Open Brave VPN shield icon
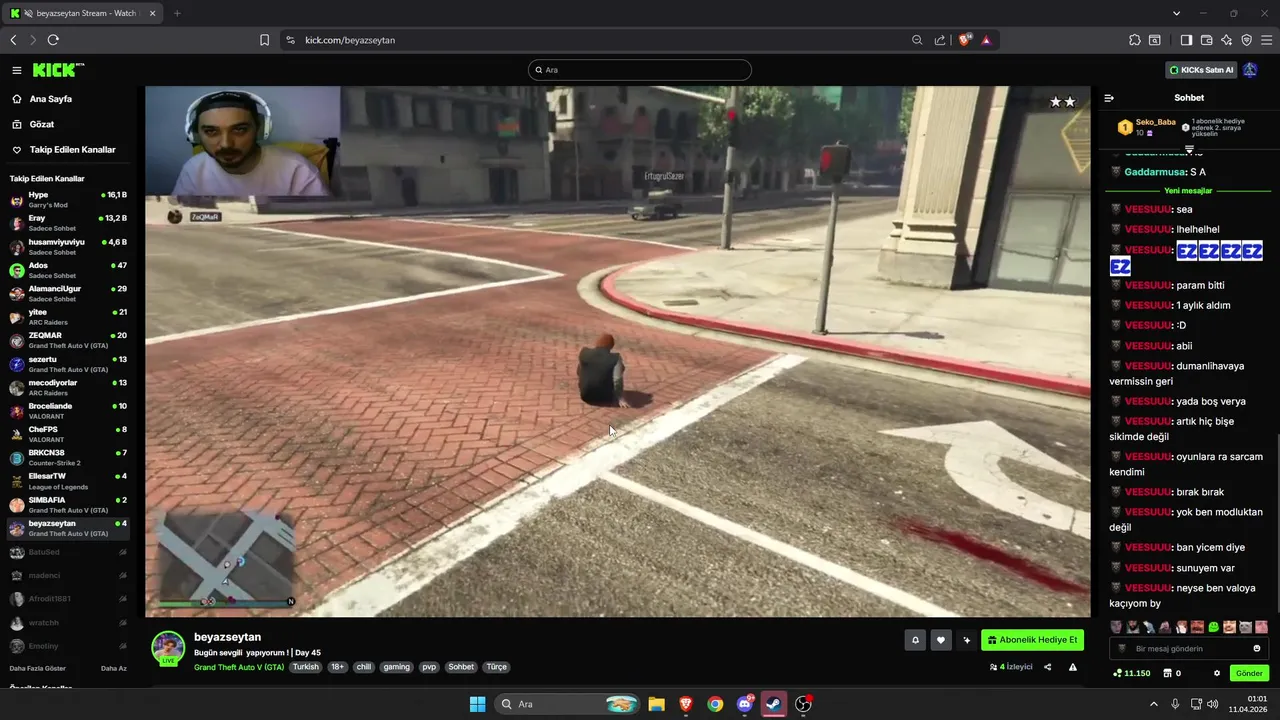1280x720 pixels. tap(1246, 40)
